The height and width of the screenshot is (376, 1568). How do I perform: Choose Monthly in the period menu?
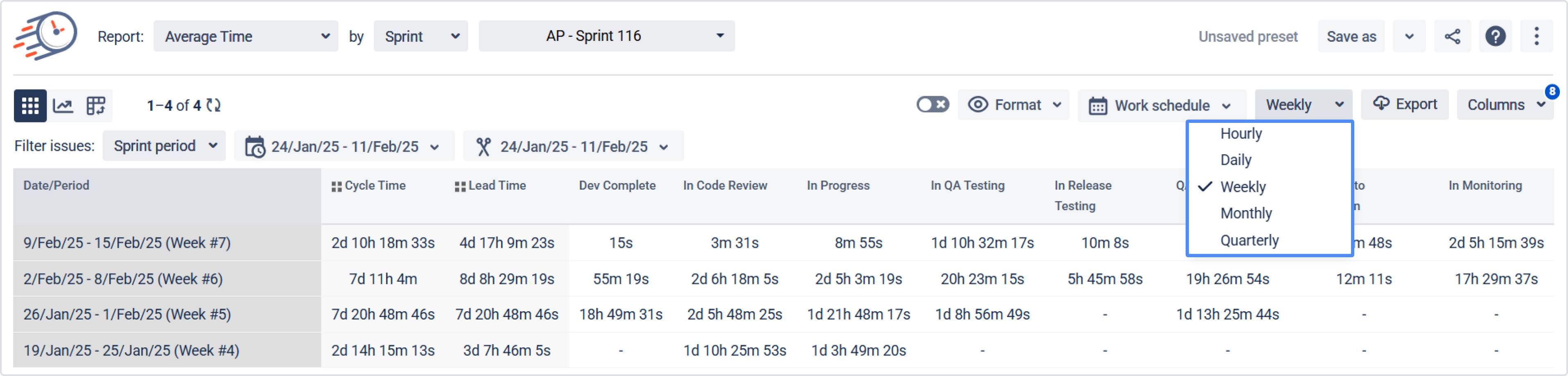coord(1246,213)
